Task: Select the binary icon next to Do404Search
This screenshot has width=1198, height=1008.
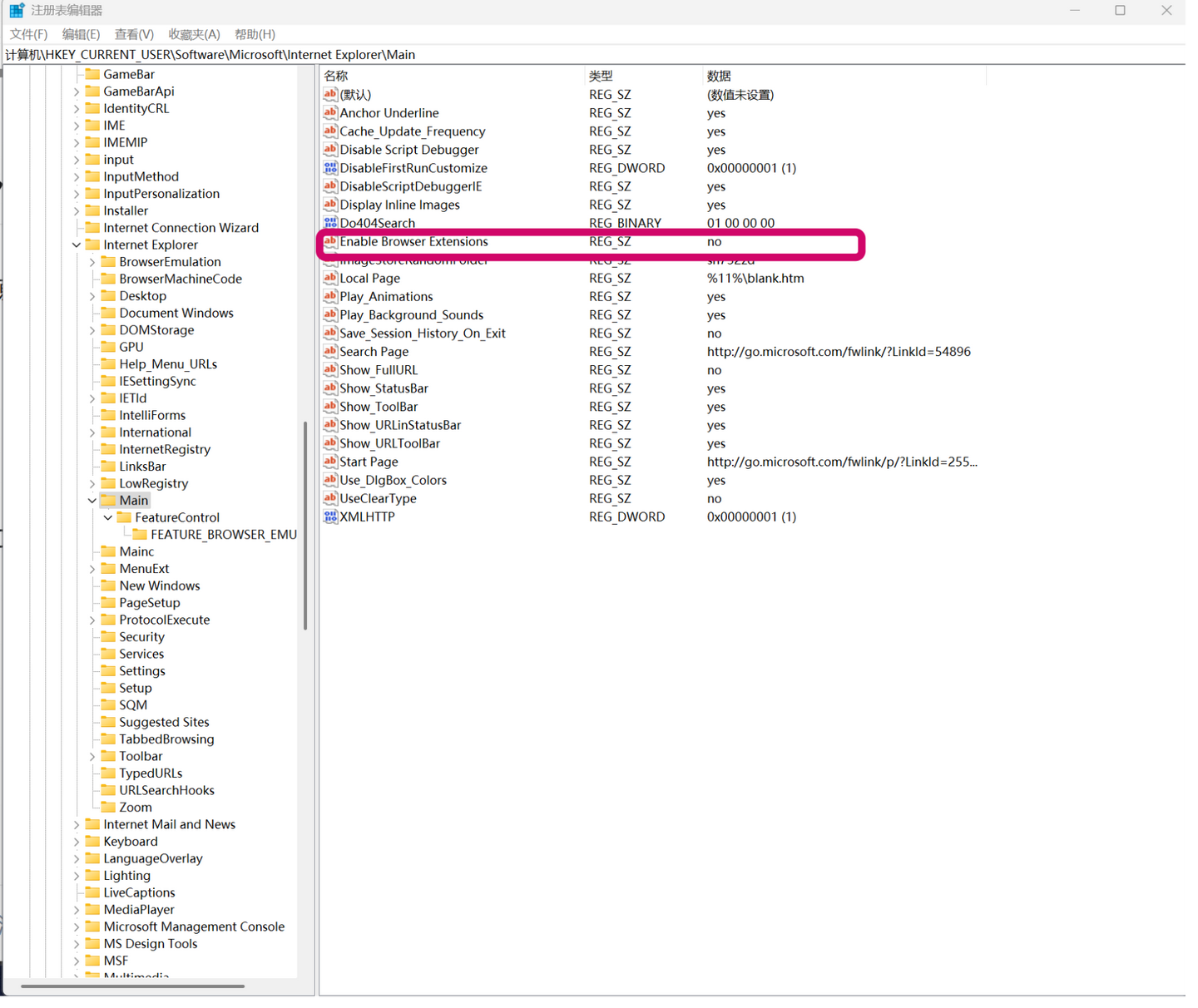Action: tap(330, 222)
